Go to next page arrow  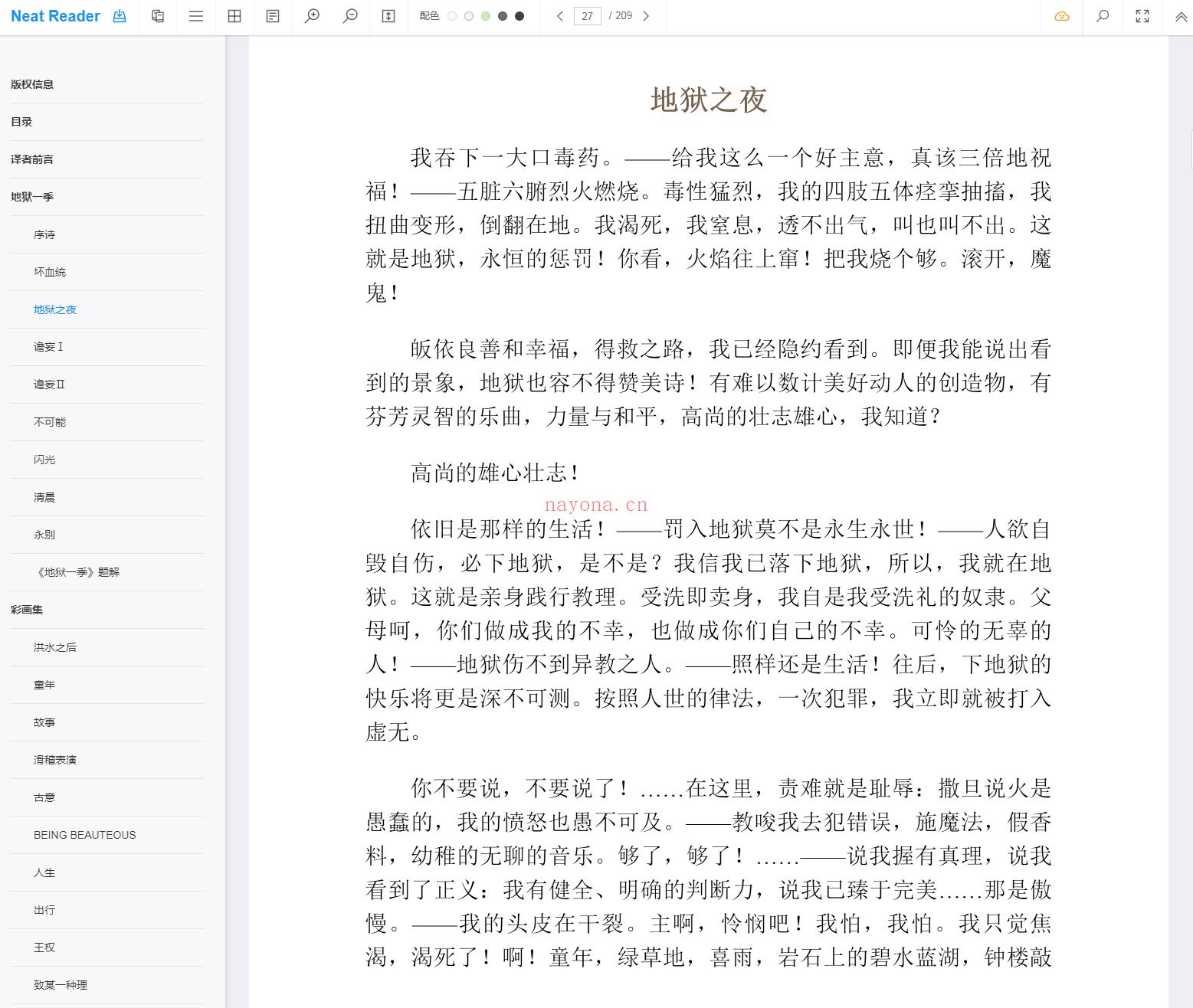coord(646,16)
